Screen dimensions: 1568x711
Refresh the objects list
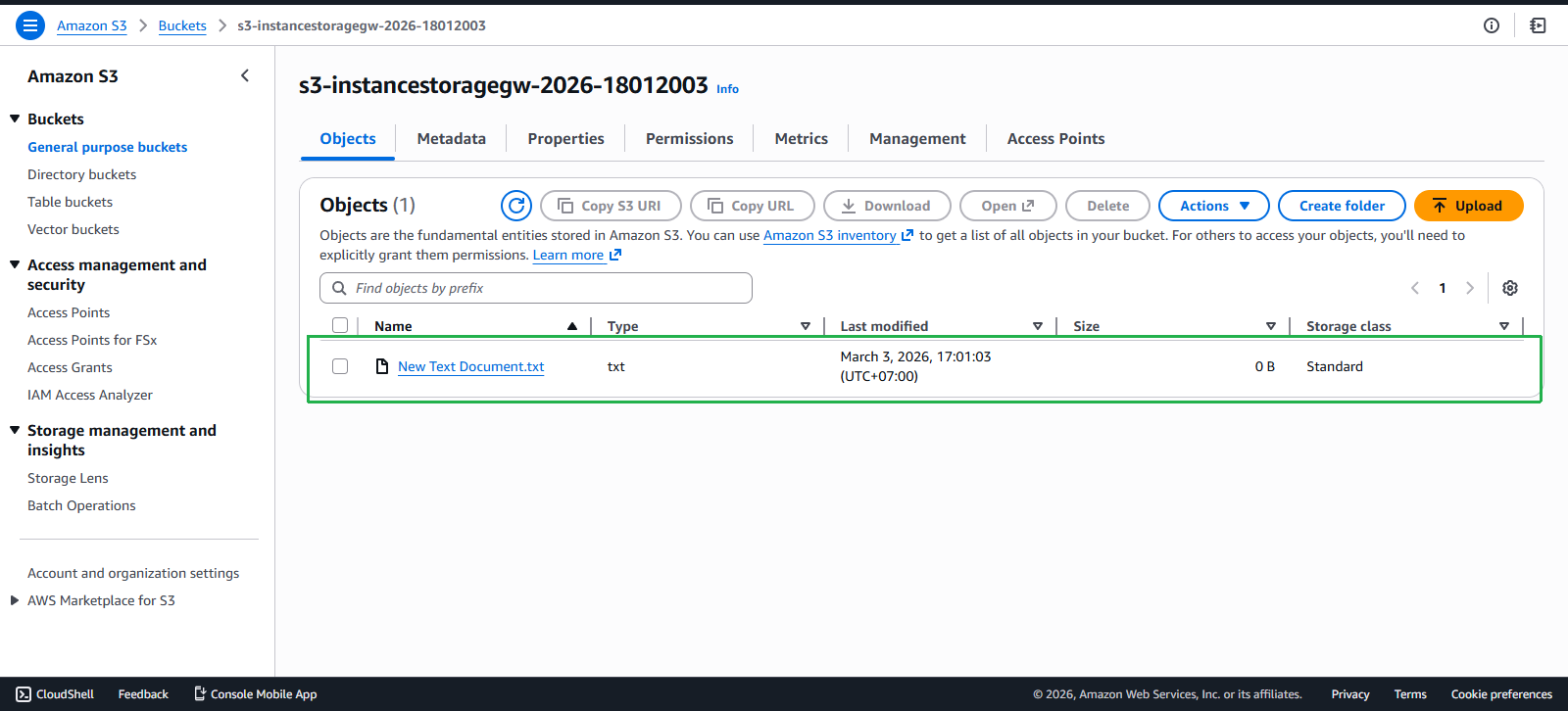pyautogui.click(x=516, y=206)
